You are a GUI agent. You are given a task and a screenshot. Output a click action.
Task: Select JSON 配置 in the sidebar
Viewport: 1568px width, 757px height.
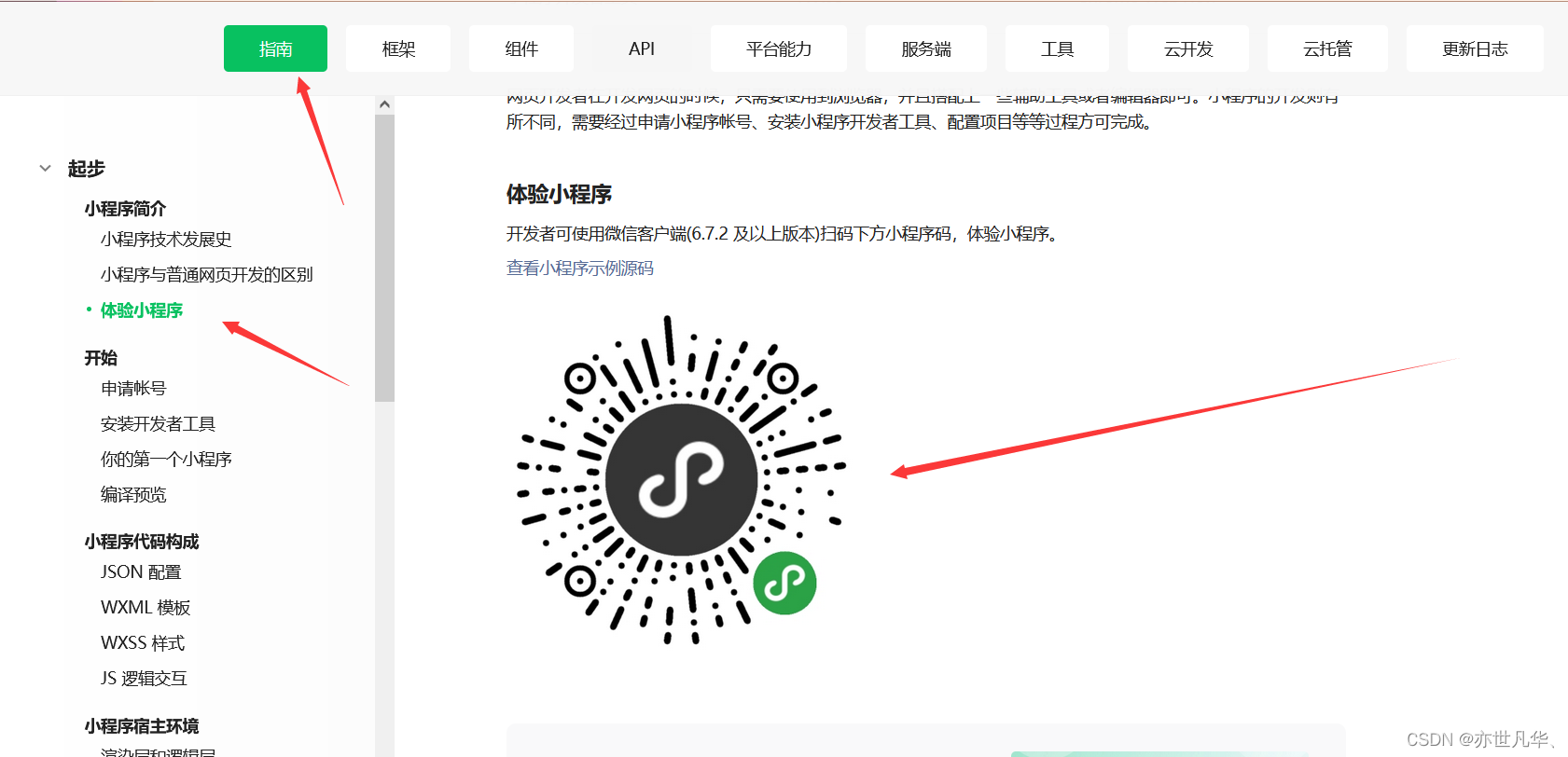click(x=141, y=572)
